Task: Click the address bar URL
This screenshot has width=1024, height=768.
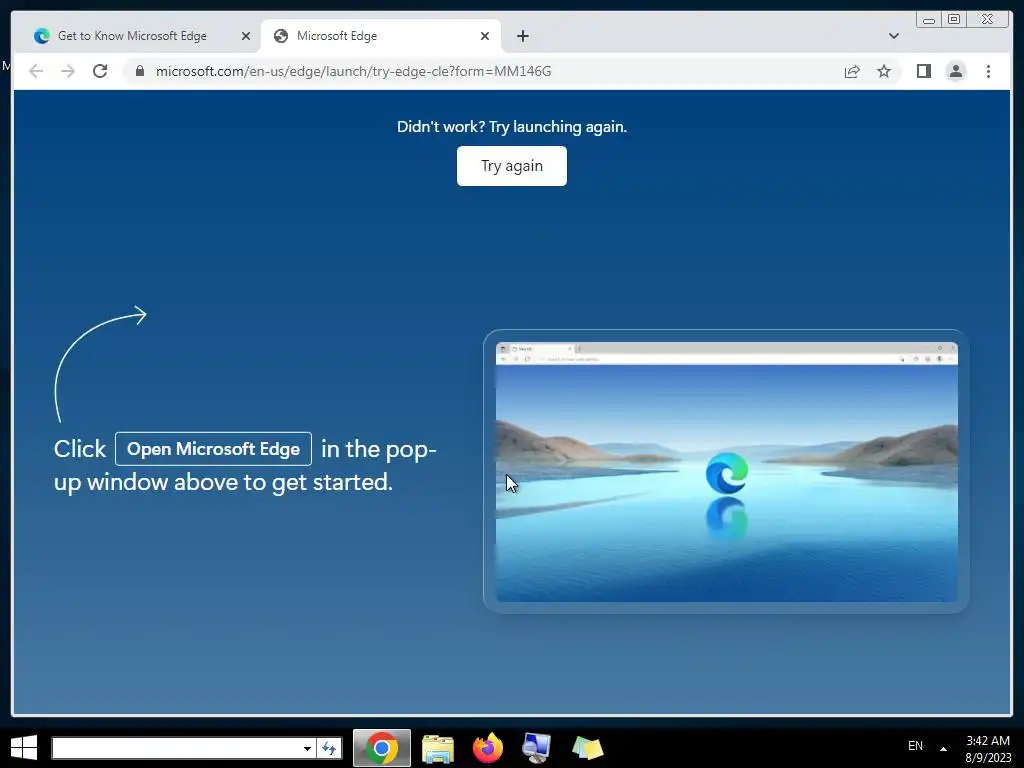Action: [353, 71]
